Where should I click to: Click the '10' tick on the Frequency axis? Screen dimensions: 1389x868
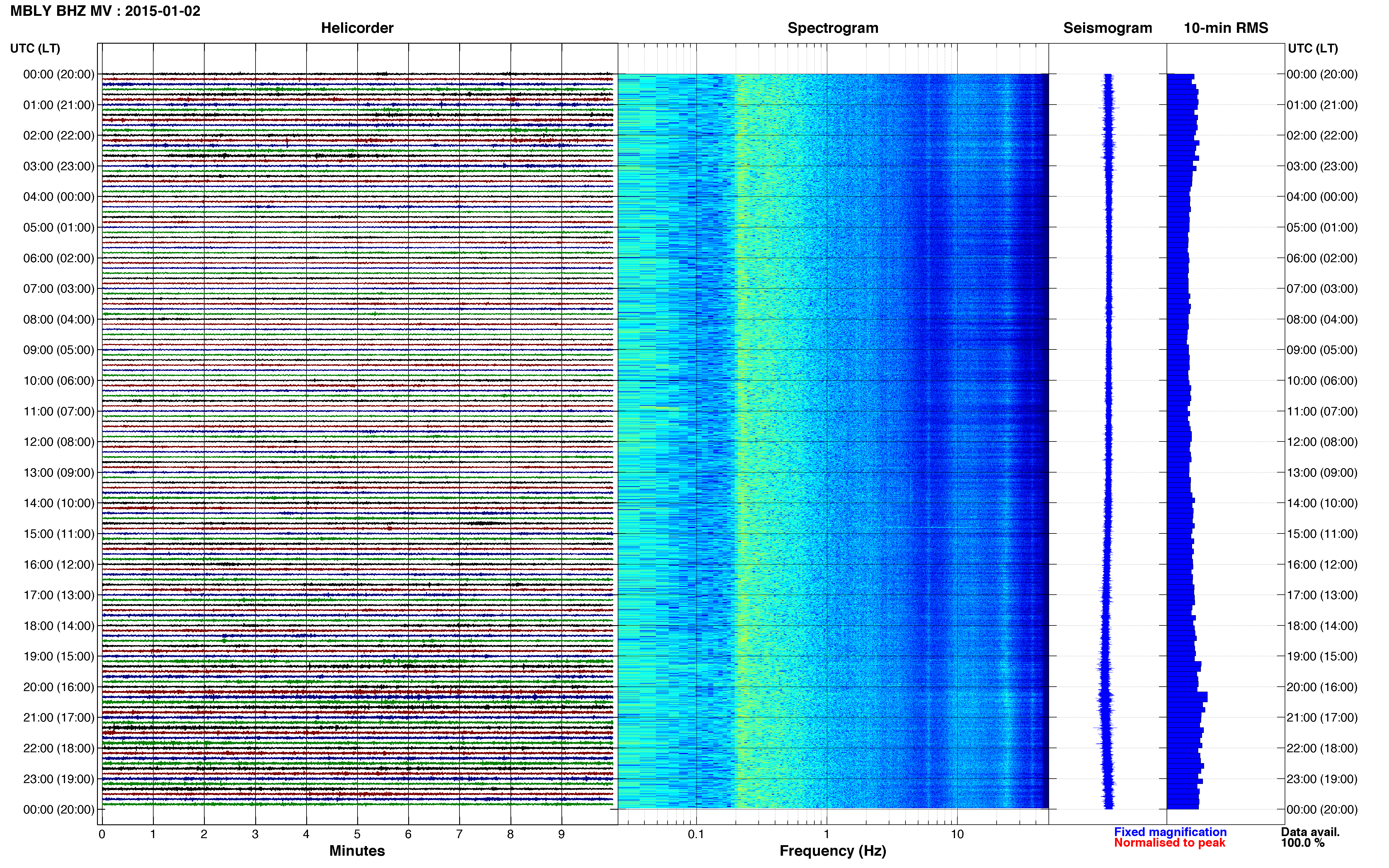click(x=957, y=834)
